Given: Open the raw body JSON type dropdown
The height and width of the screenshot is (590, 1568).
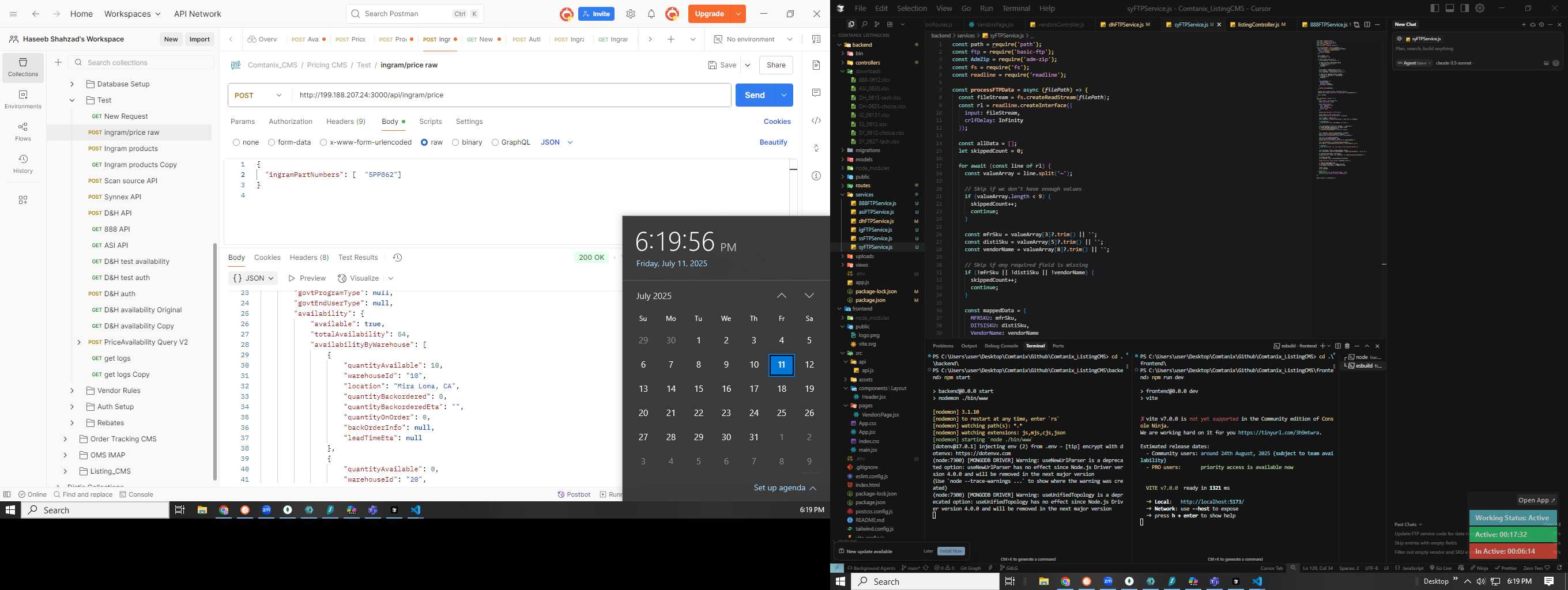Looking at the screenshot, I should click(557, 142).
